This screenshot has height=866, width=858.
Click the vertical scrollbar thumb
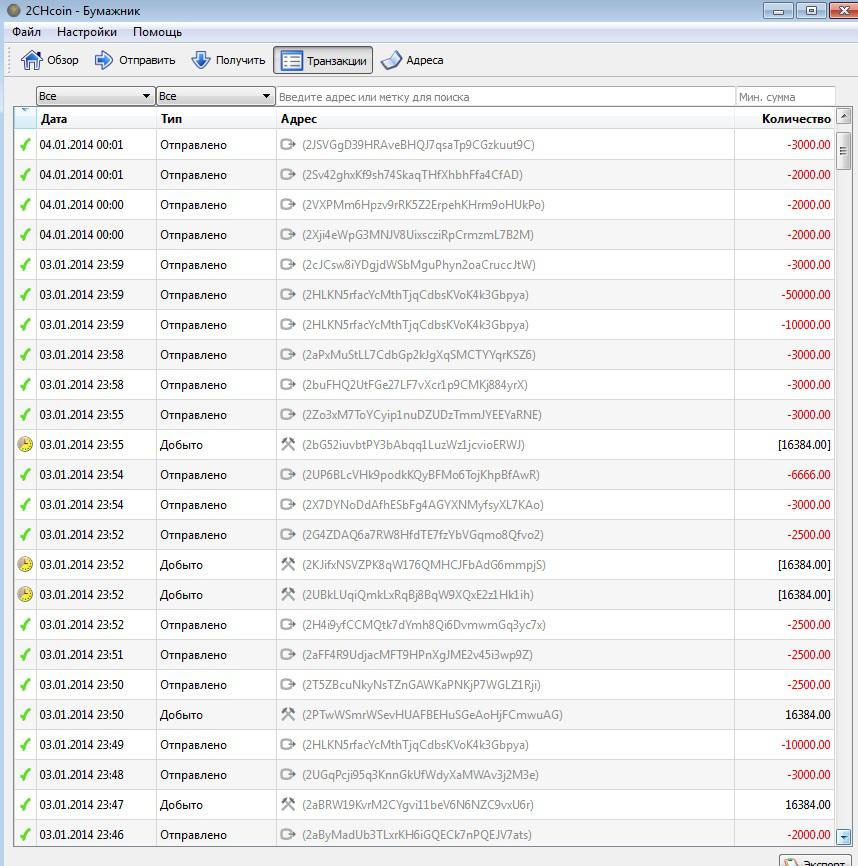pyautogui.click(x=843, y=151)
